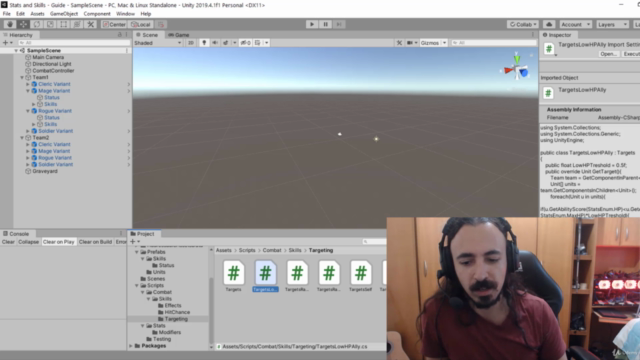Open the Account dropdown
The height and width of the screenshot is (360, 640).
(x=575, y=24)
